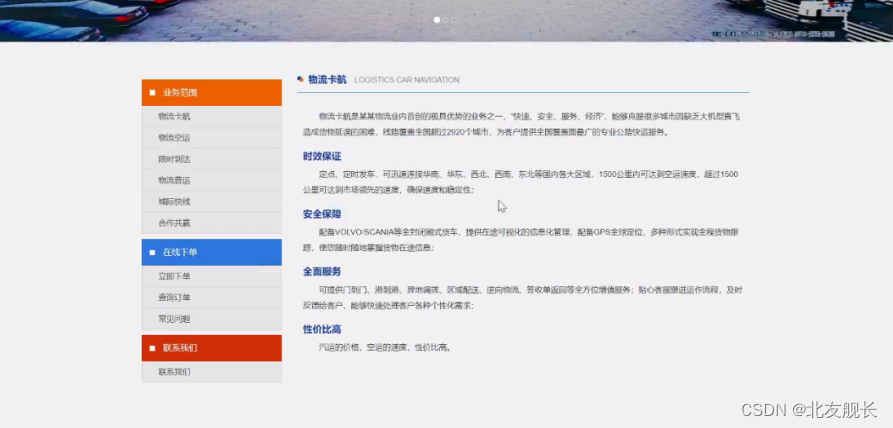The image size is (893, 428).
Task: Open the 物流空运 sidebar link
Action: [x=212, y=138]
